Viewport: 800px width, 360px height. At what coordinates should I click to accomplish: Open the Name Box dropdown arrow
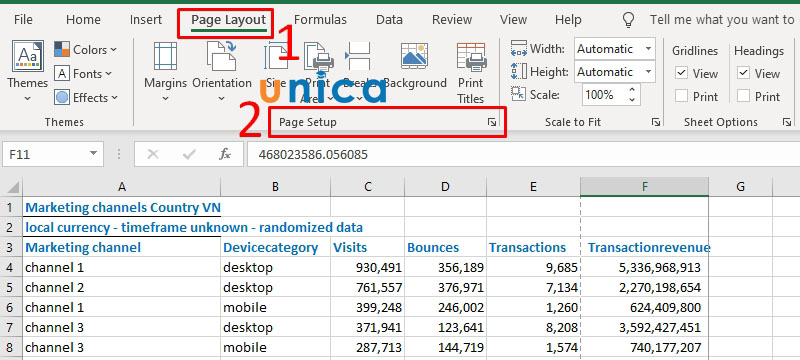(x=93, y=153)
